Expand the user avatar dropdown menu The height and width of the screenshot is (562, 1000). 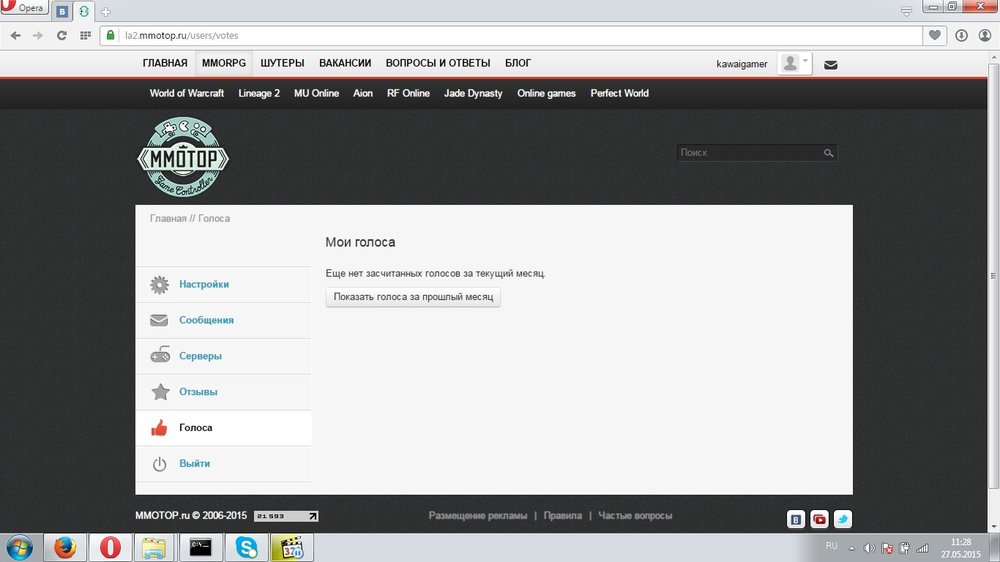pos(795,64)
